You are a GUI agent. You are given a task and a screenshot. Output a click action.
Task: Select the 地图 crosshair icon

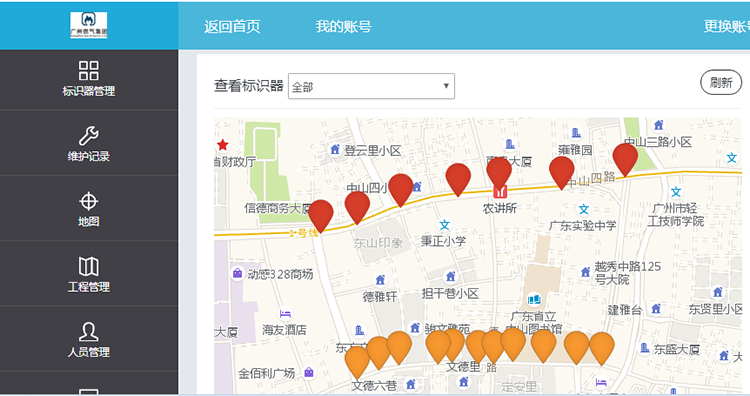(x=88, y=201)
